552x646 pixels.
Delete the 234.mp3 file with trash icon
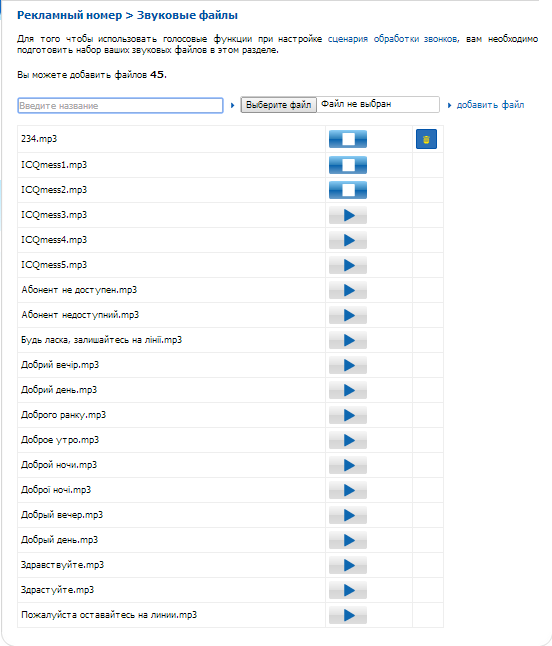click(x=426, y=139)
